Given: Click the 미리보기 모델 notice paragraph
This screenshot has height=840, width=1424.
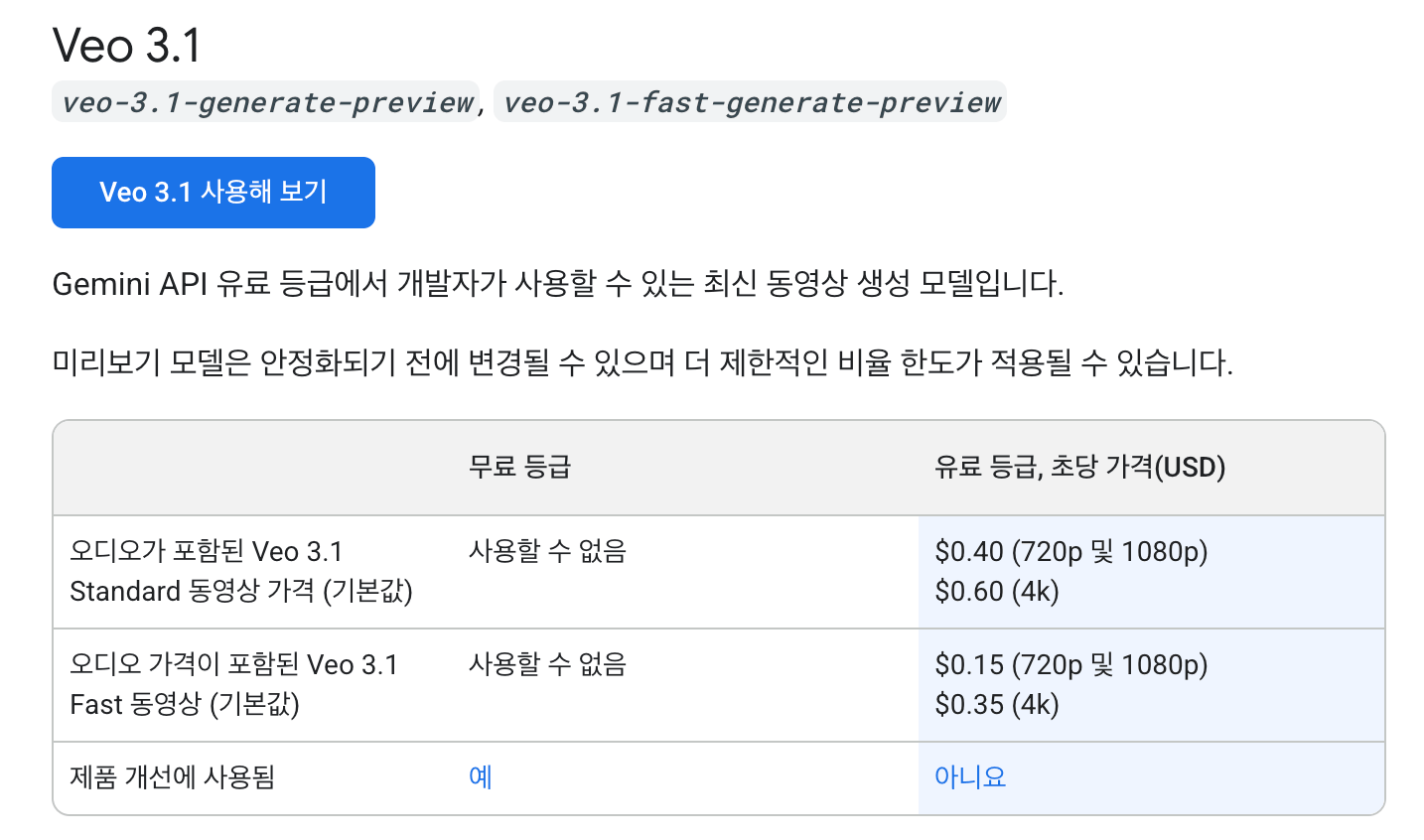Looking at the screenshot, I should [641, 362].
